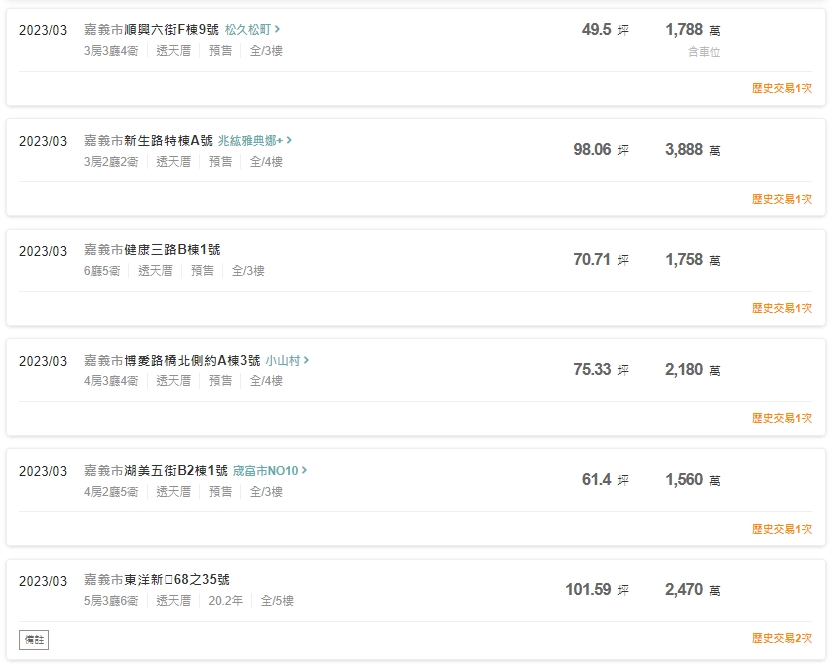Select the 嘉義市新生路特棟A號 address
836x664 pixels.
(148, 140)
